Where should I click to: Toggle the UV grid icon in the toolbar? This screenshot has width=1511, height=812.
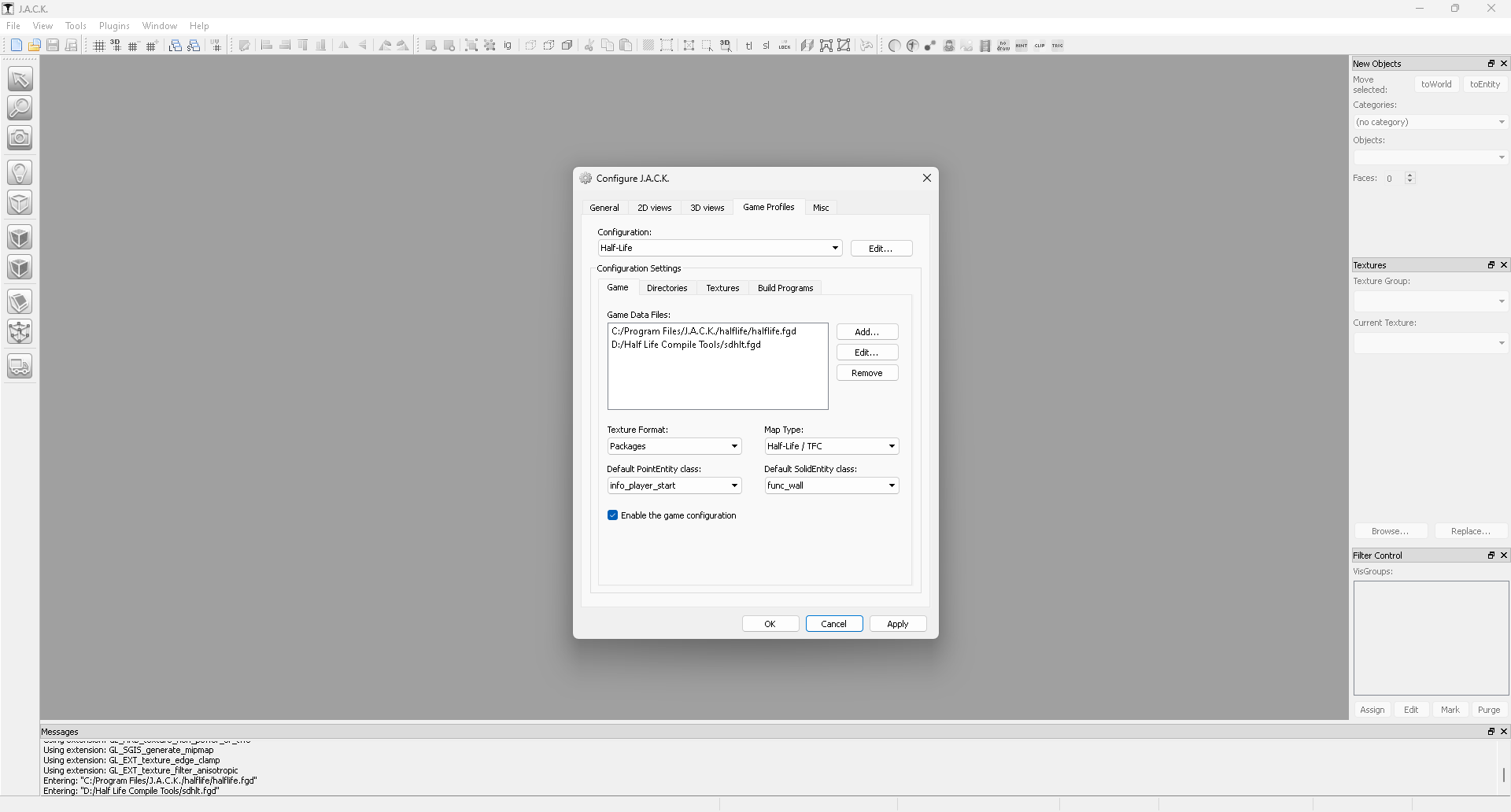[216, 46]
